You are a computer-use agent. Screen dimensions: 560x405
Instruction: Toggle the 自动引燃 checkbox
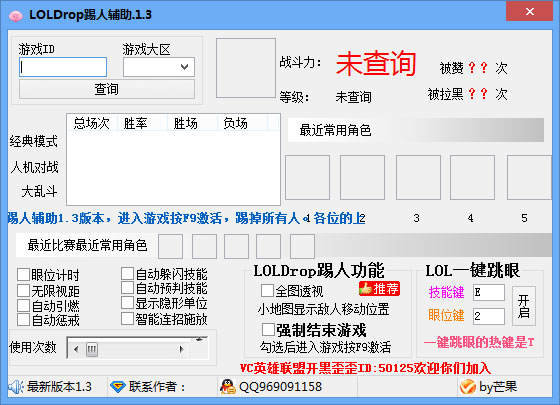point(24,305)
